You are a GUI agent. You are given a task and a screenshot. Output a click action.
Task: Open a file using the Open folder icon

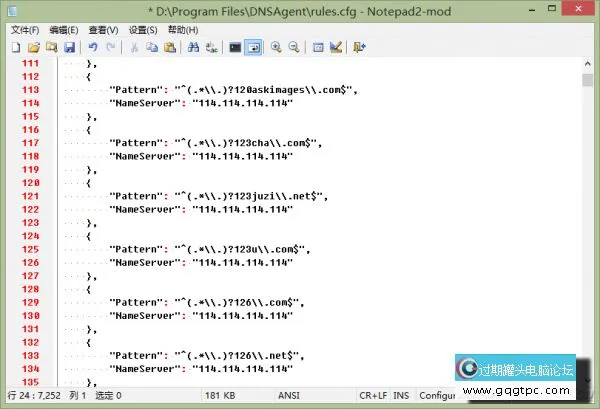click(34, 47)
